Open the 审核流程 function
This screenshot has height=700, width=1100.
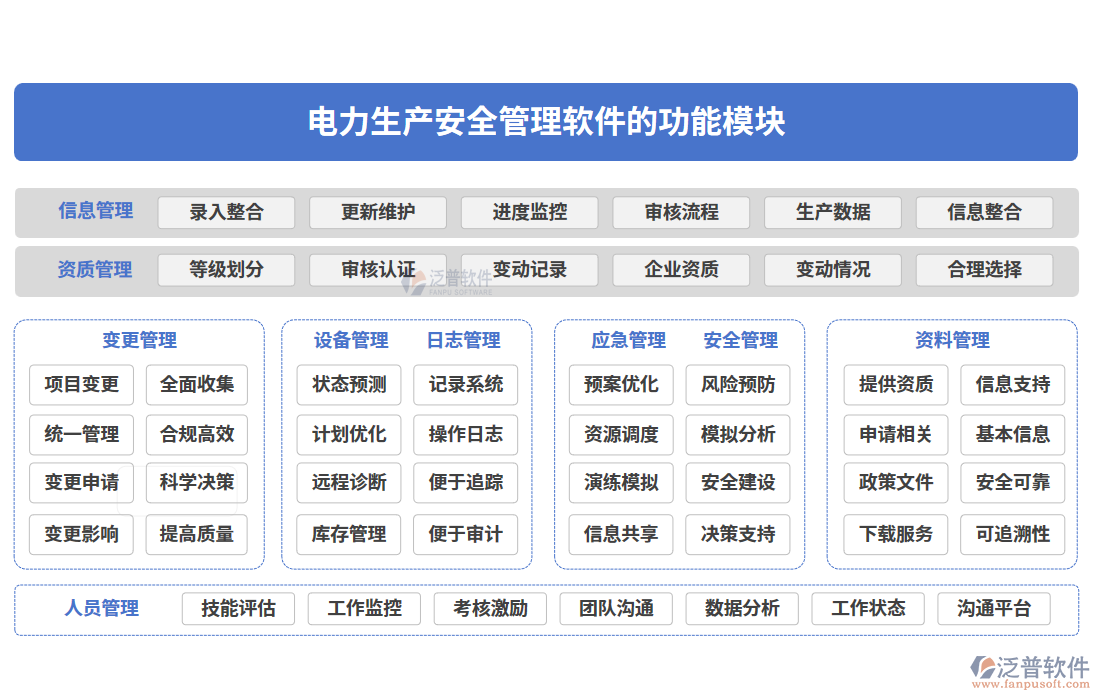pyautogui.click(x=681, y=212)
